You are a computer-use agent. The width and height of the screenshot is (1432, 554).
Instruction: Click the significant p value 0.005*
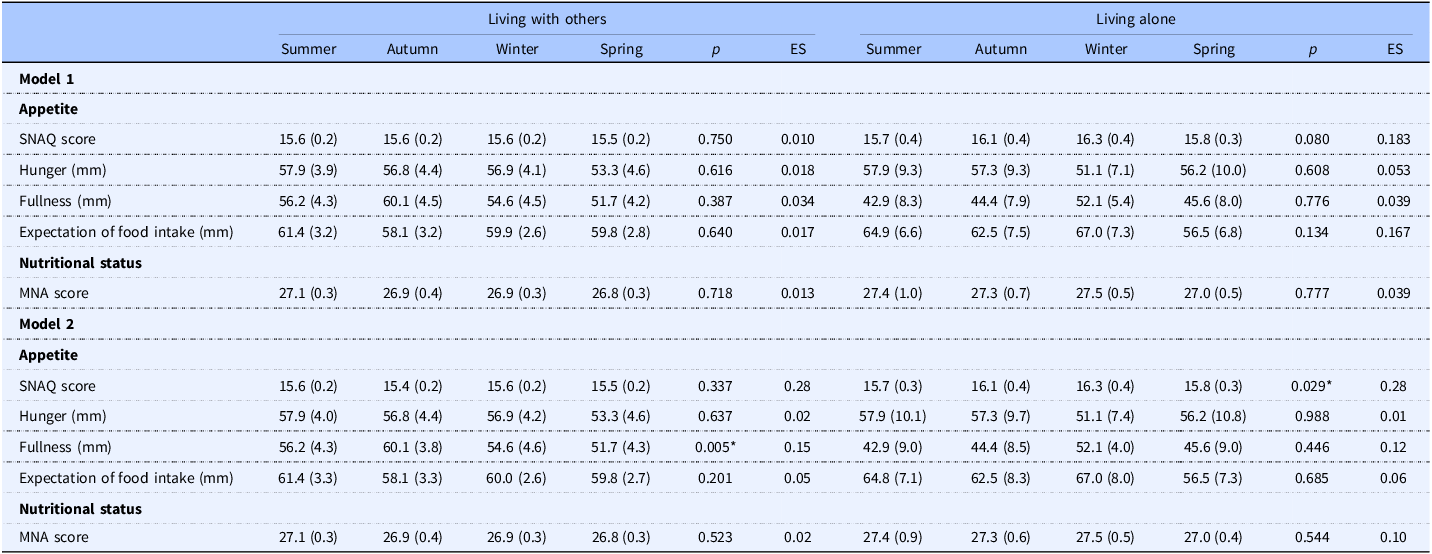pos(716,447)
